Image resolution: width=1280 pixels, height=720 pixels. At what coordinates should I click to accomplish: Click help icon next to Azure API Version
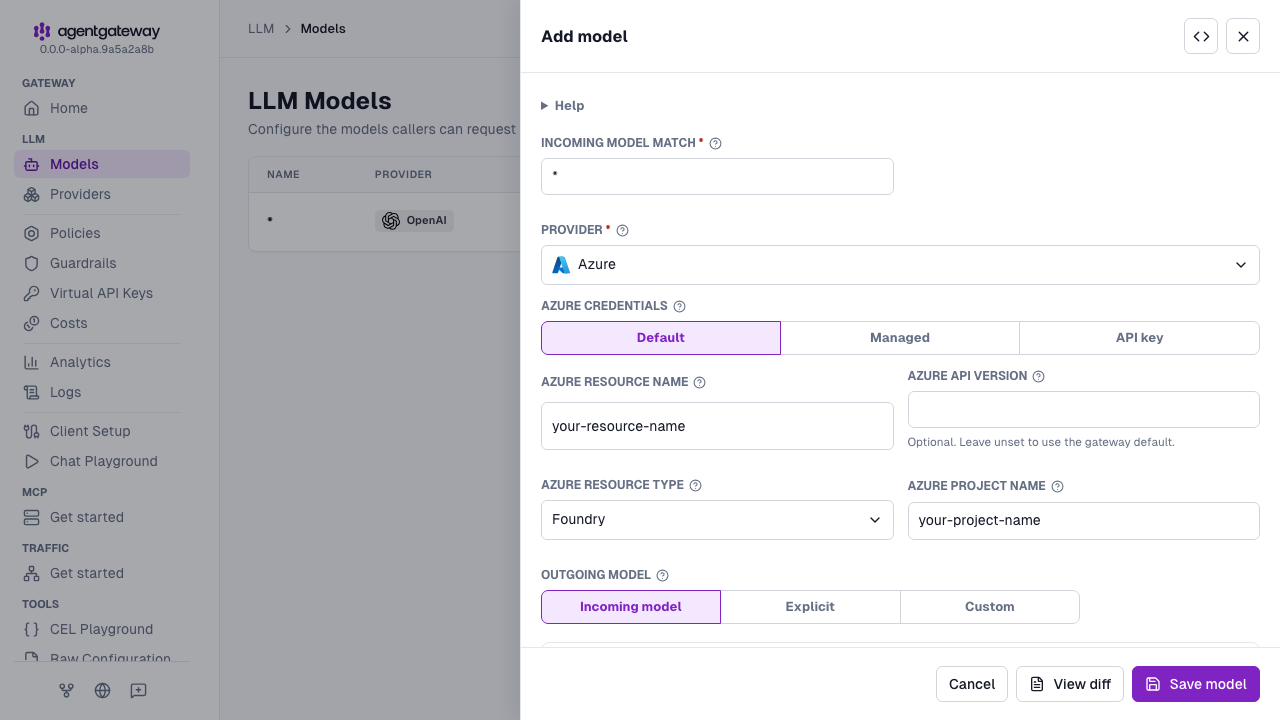tap(1038, 376)
